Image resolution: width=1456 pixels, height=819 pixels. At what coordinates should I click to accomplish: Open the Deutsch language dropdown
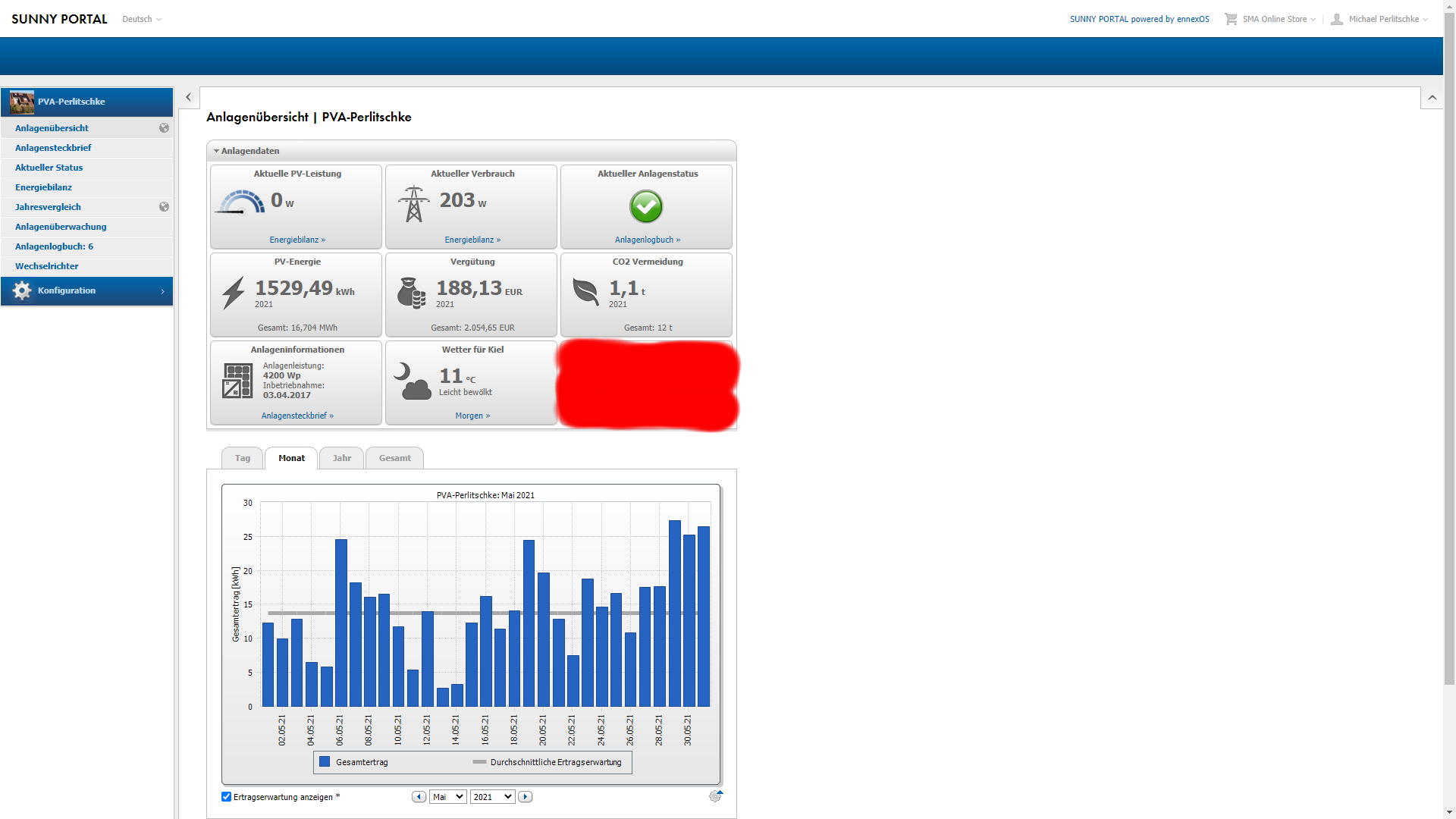[142, 19]
